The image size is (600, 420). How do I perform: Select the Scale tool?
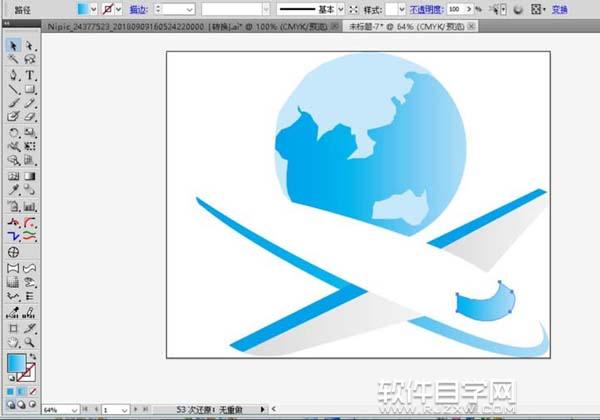pyautogui.click(x=29, y=132)
